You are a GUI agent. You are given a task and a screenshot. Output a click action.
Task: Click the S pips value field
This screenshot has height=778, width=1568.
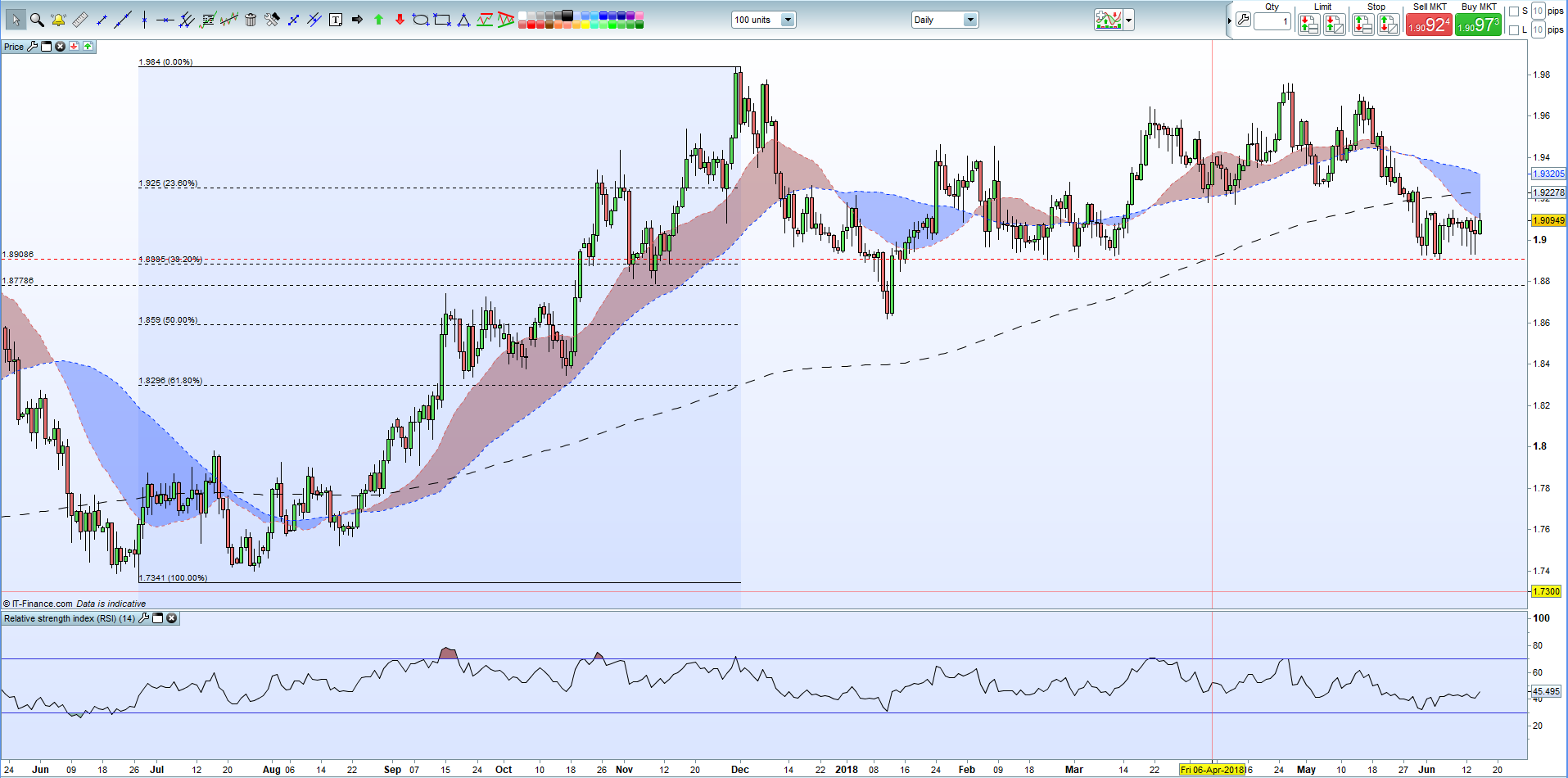click(1539, 11)
